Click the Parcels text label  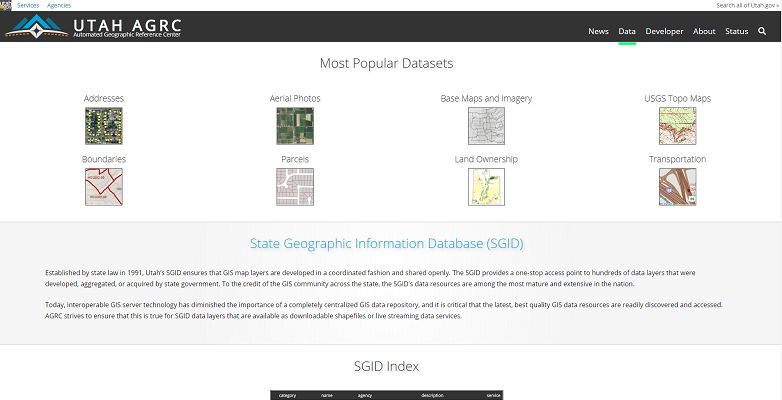[295, 159]
